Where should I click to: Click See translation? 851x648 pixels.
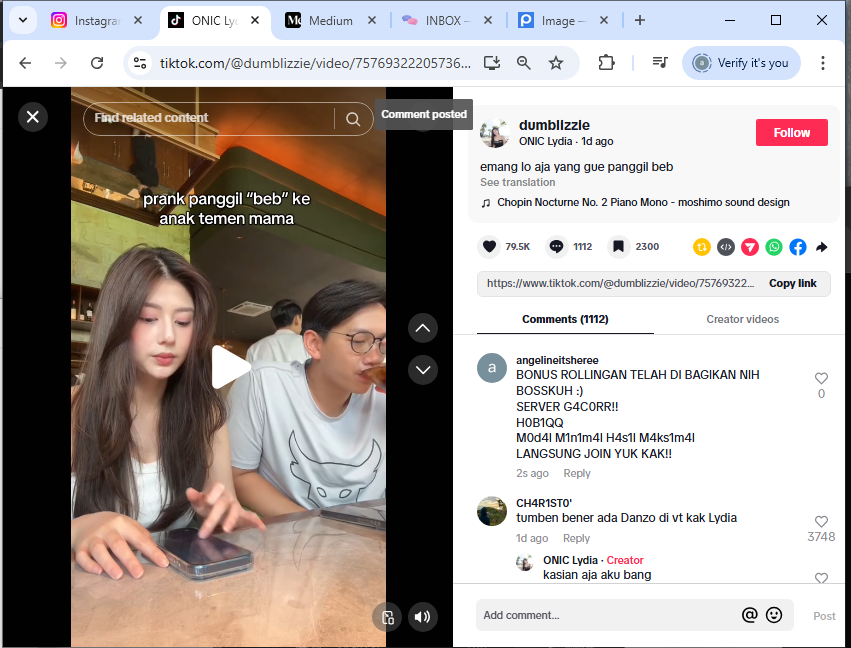517,182
